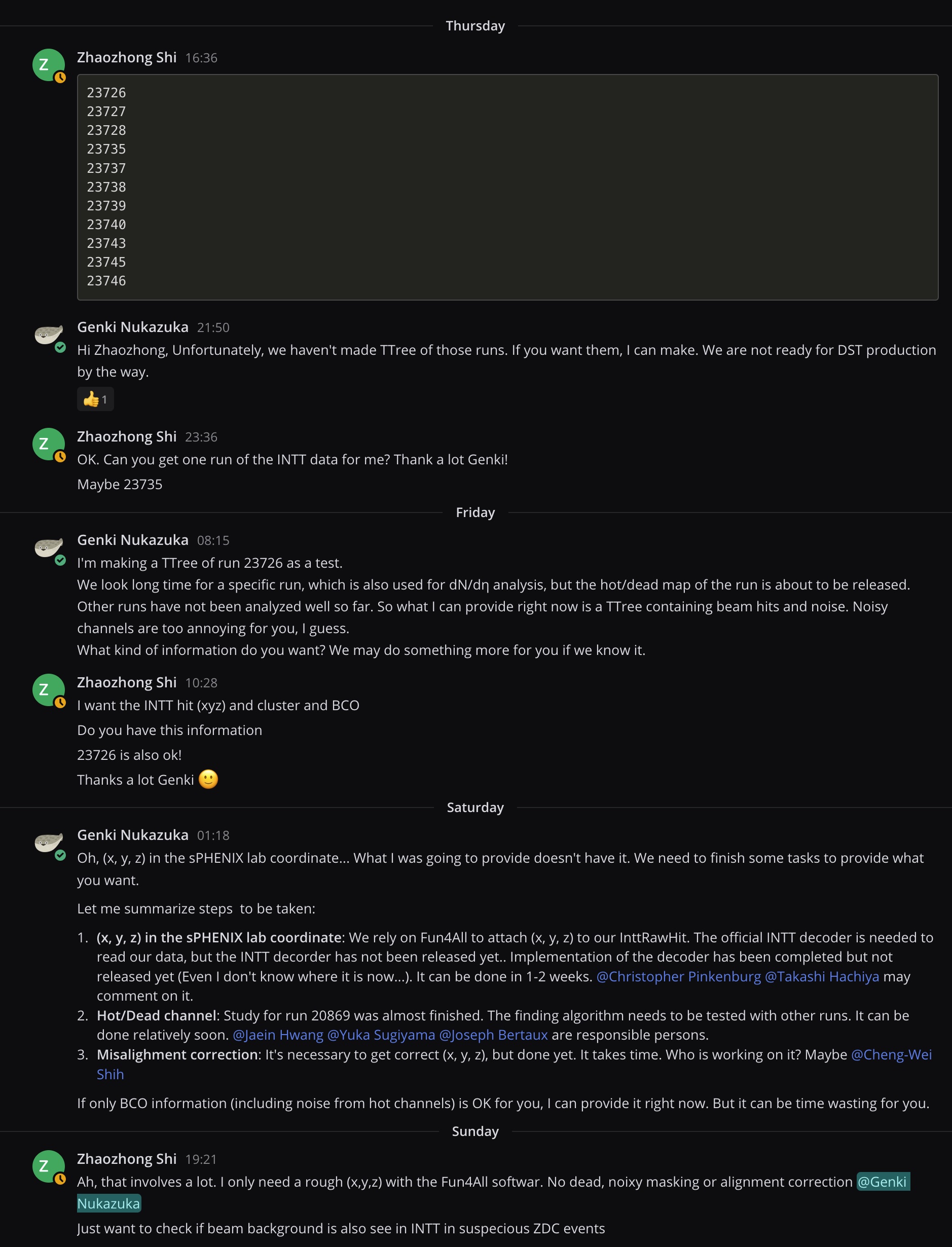Click Genki Nukazuka's avatar on Saturday 01:18
The height and width of the screenshot is (1247, 952).
pos(48,842)
